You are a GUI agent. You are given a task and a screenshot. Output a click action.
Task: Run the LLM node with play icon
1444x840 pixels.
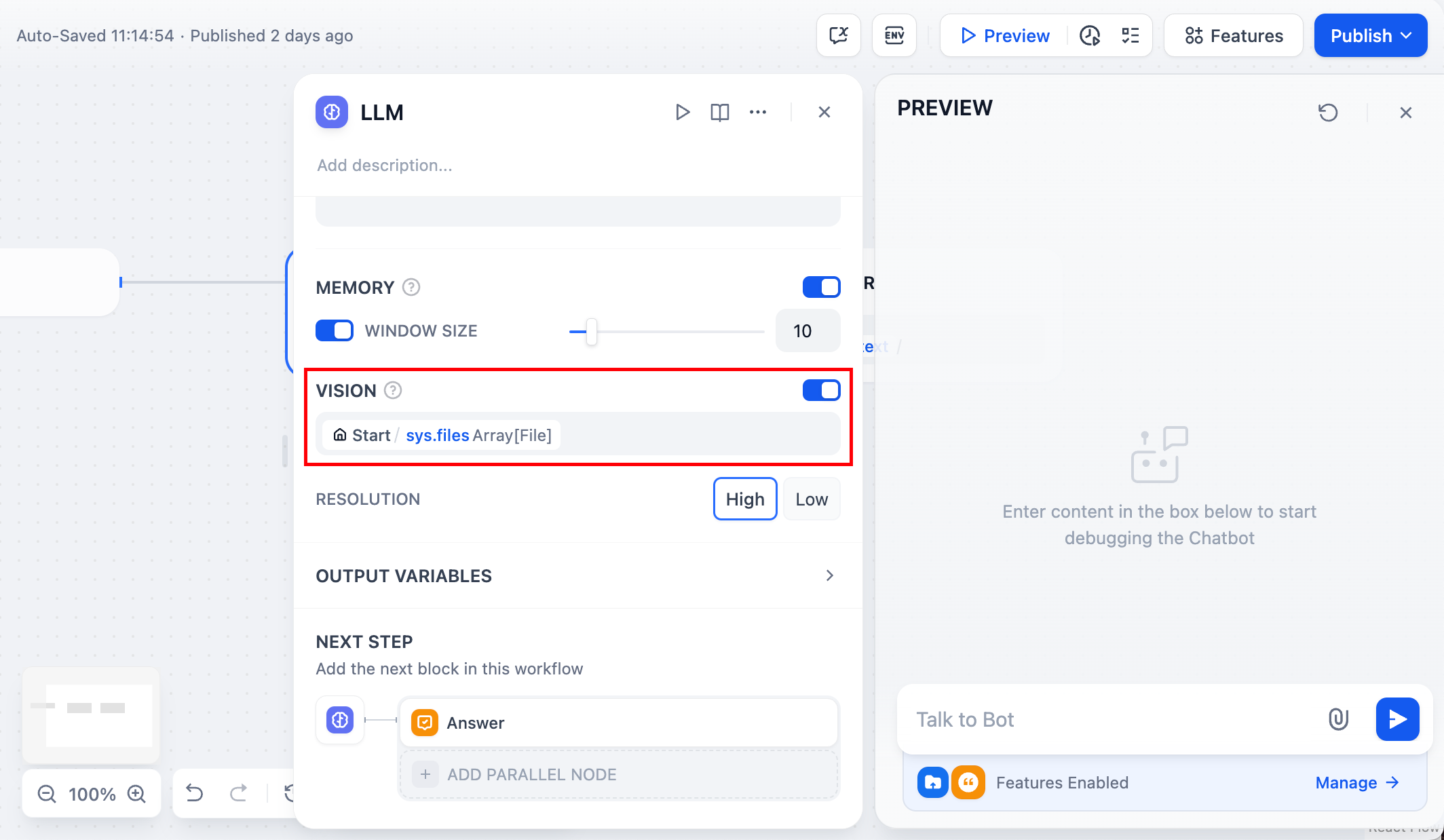pyautogui.click(x=682, y=112)
